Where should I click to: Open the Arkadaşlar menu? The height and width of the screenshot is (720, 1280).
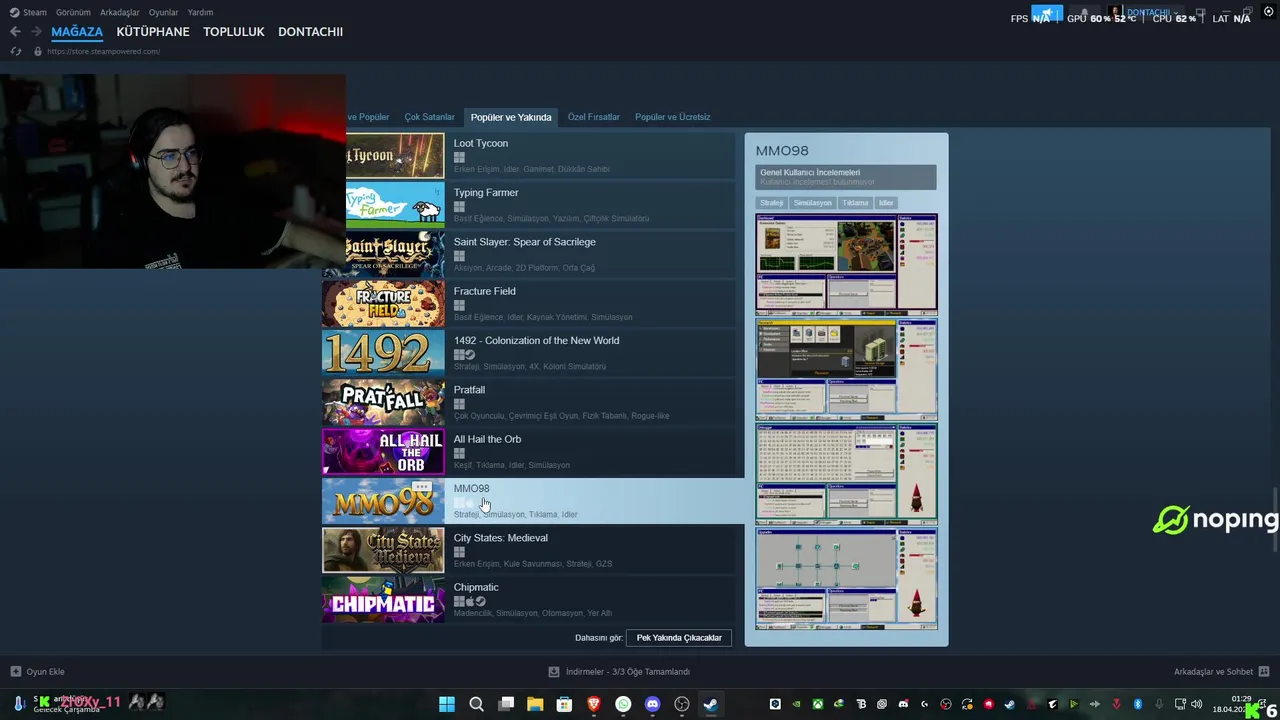click(x=120, y=12)
